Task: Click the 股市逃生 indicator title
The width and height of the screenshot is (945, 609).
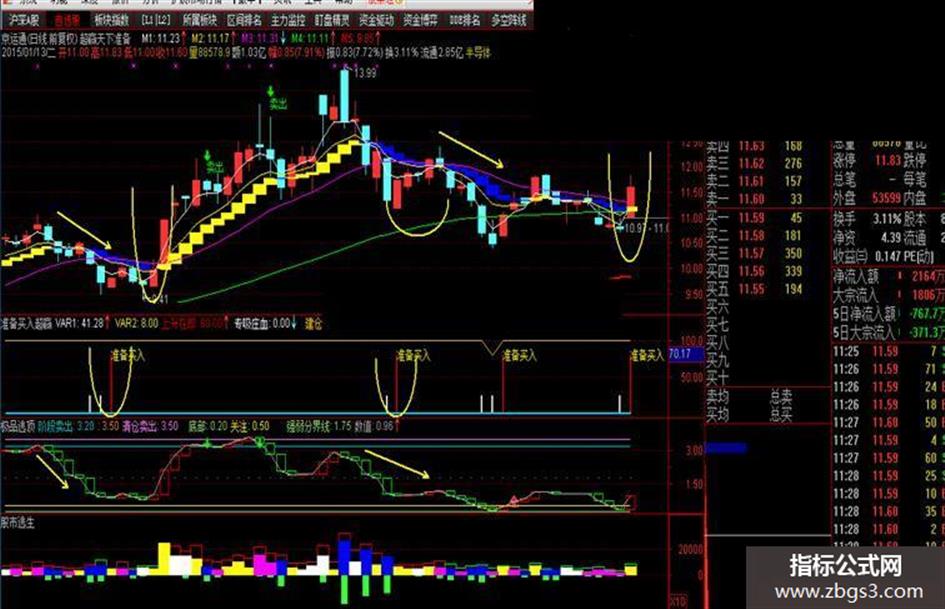Action: click(x=17, y=523)
